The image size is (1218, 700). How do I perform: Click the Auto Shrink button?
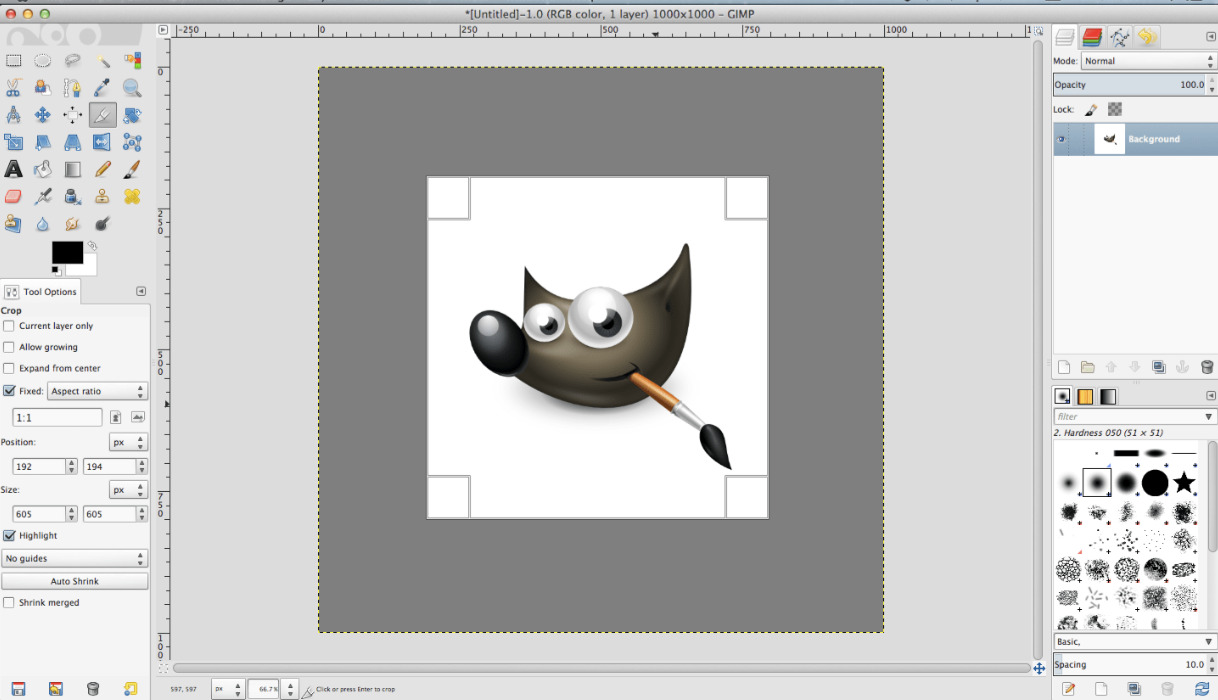click(x=75, y=581)
